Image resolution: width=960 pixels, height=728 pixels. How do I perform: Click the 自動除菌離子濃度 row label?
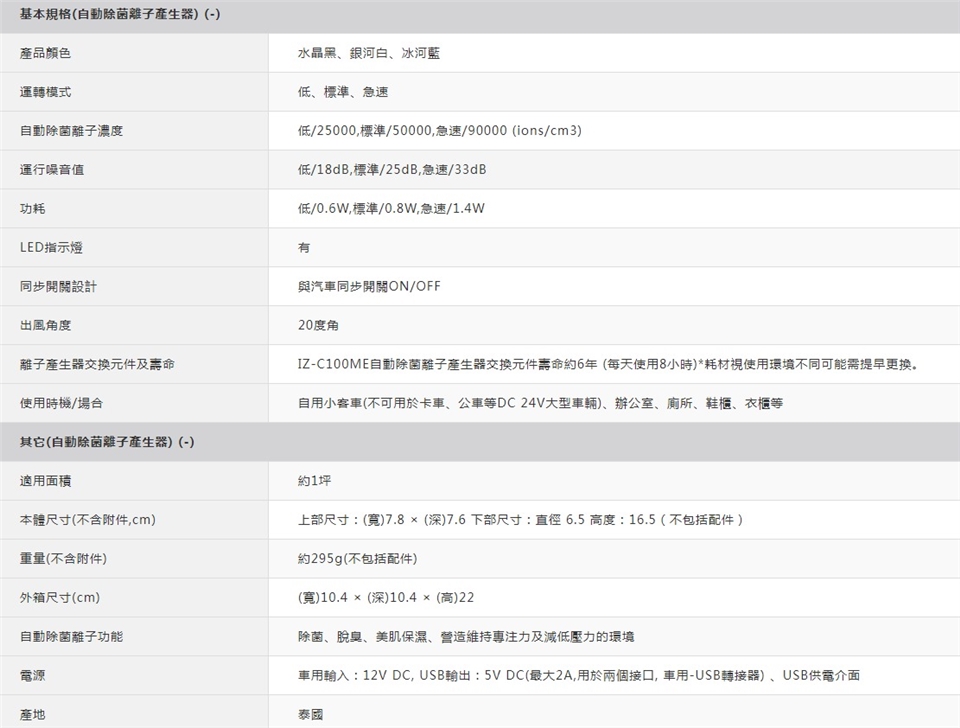71,131
